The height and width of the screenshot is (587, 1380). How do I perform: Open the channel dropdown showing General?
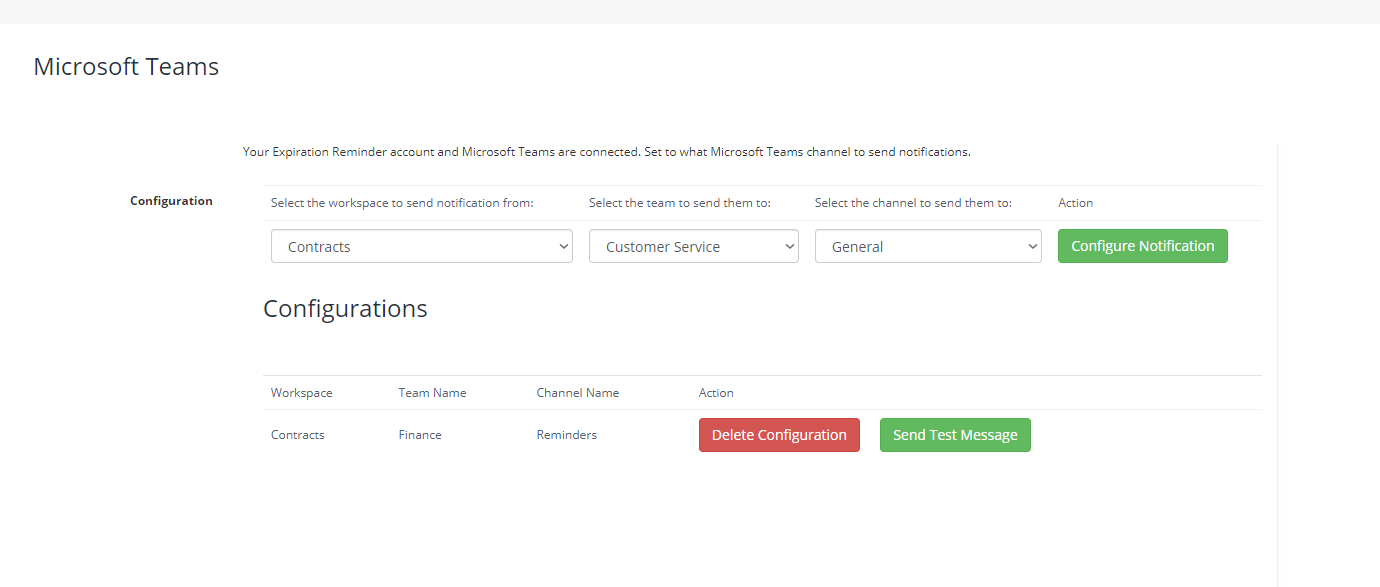coord(928,246)
